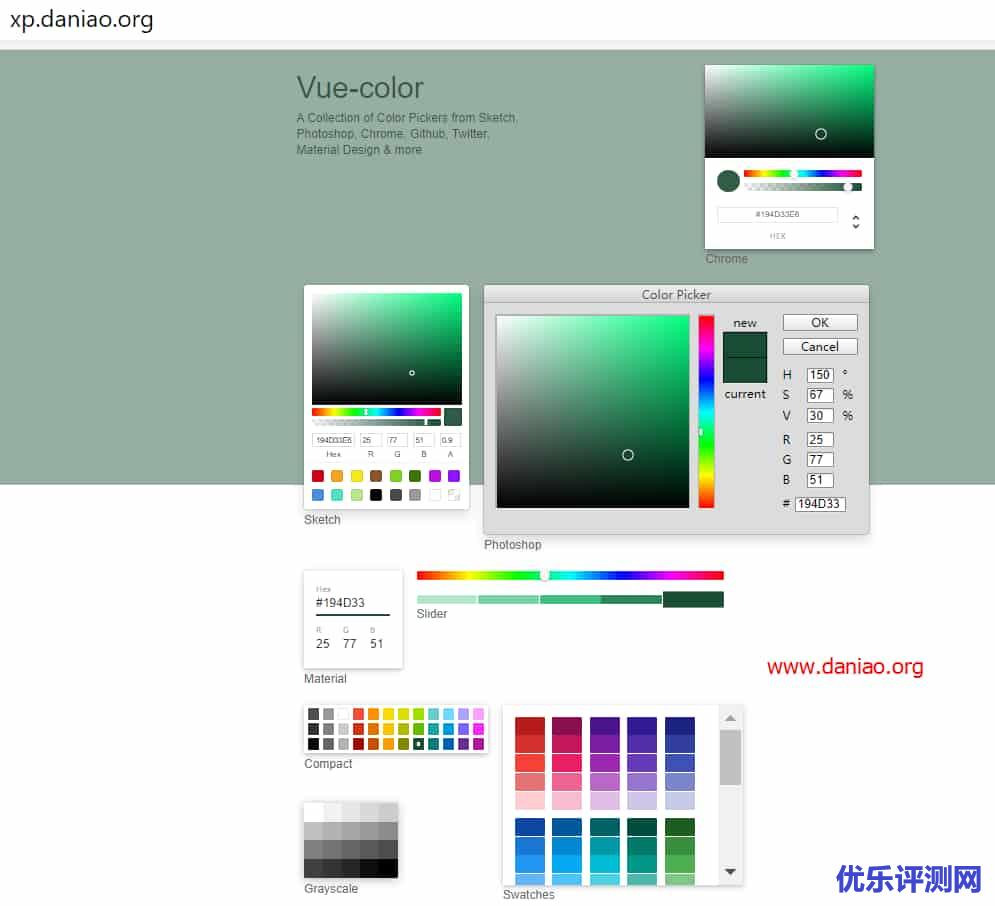The image size is (995, 906).
Task: Select teal preset swatch in Sketch picker
Action: (337, 495)
